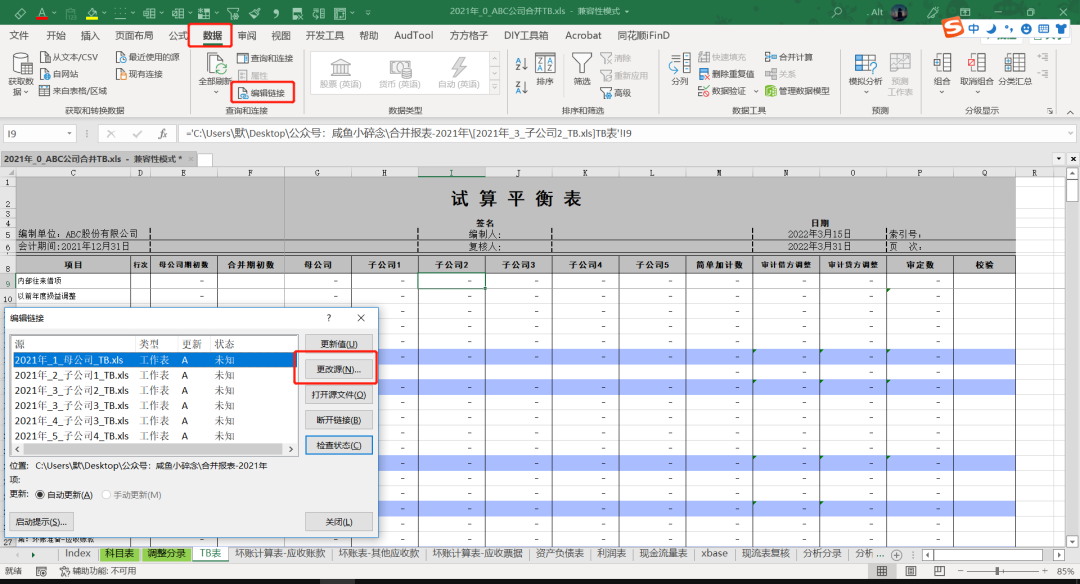Screen dimensions: 1080x584
Task: Switch to the 开始 (Home) ribbon tab
Action: (56, 36)
